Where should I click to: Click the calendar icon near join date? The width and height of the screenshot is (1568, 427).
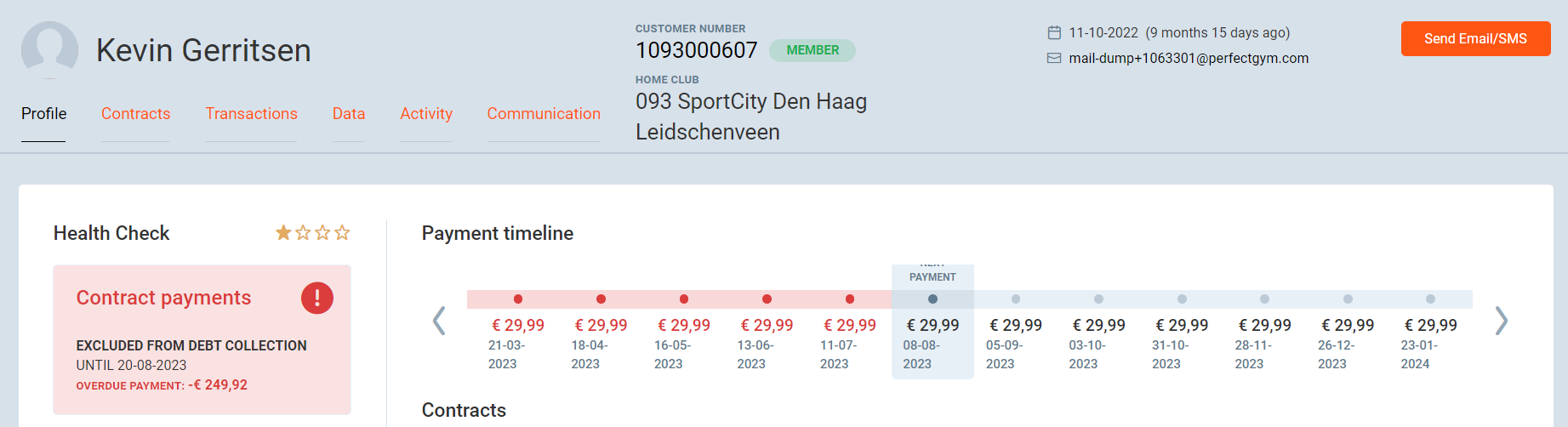[1054, 33]
